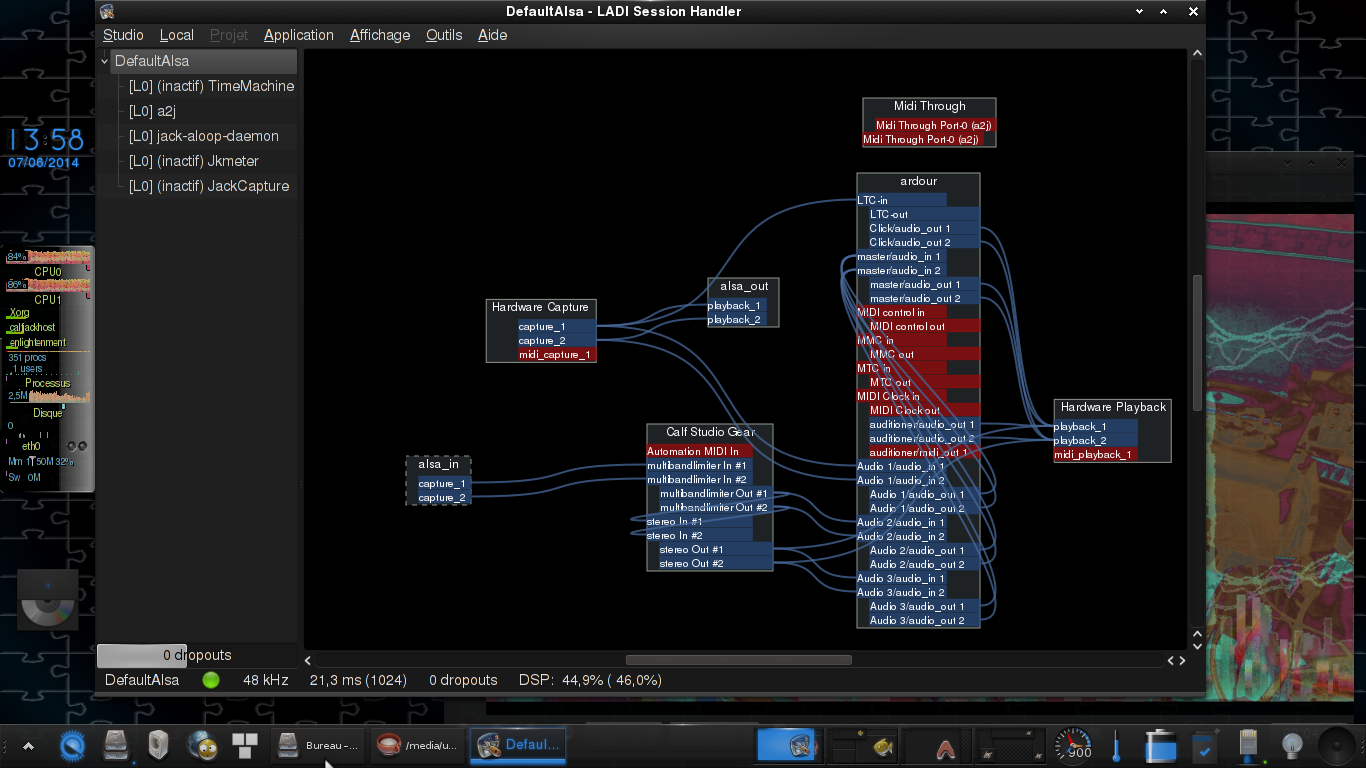Open the Affichage menu
The width and height of the screenshot is (1366, 768).
[379, 35]
